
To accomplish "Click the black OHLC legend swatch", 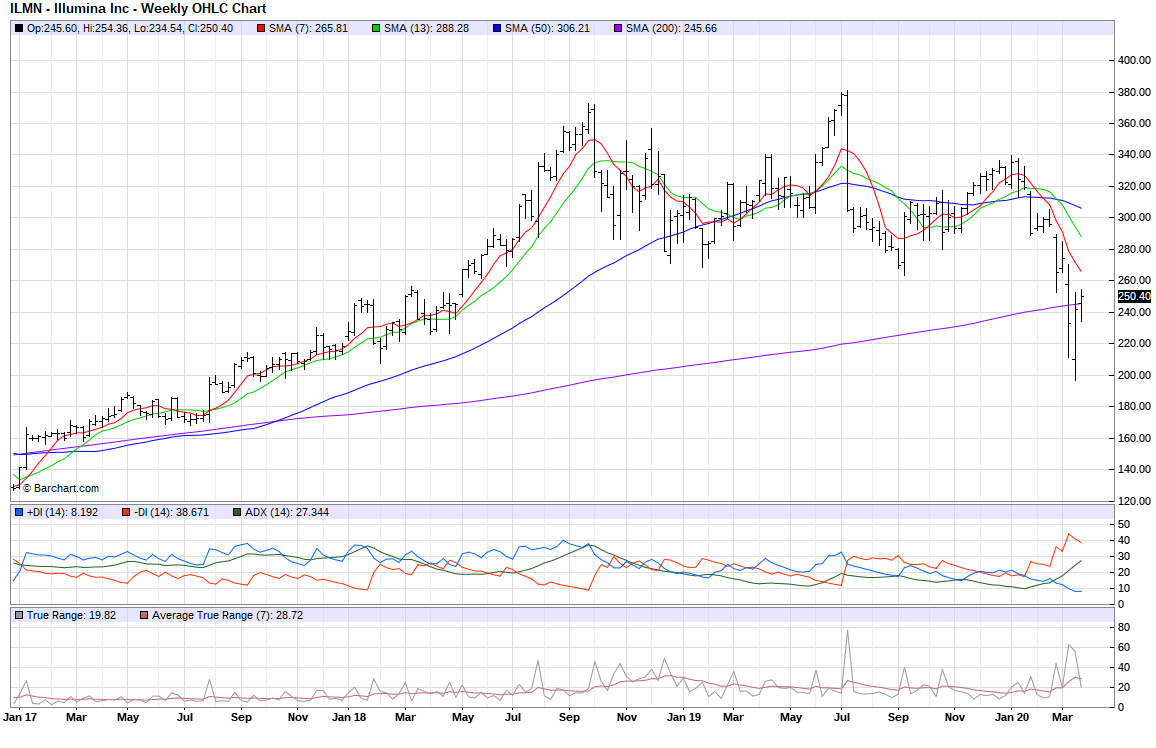I will click(x=19, y=28).
